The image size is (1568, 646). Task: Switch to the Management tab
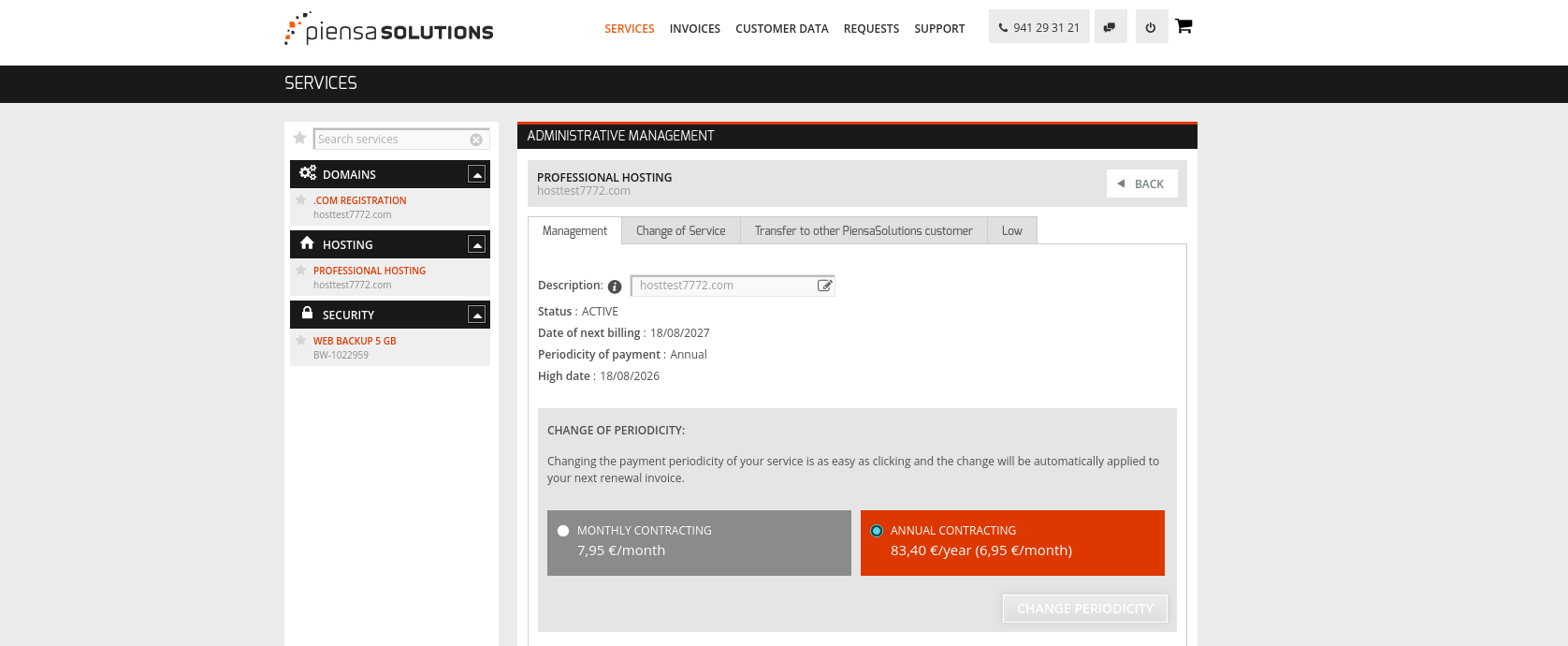click(x=574, y=231)
